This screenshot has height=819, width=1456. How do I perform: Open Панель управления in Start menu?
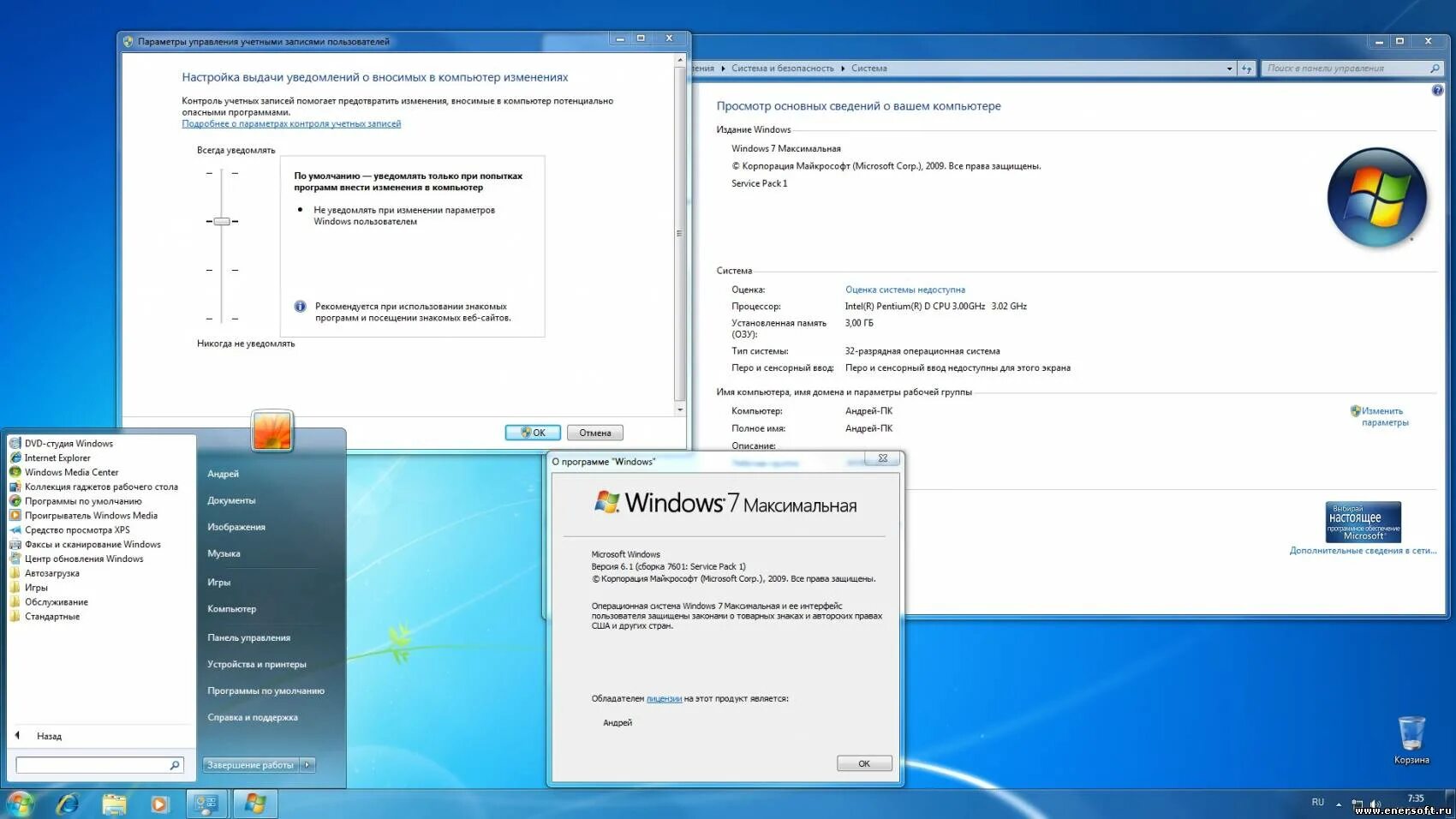[x=248, y=637]
